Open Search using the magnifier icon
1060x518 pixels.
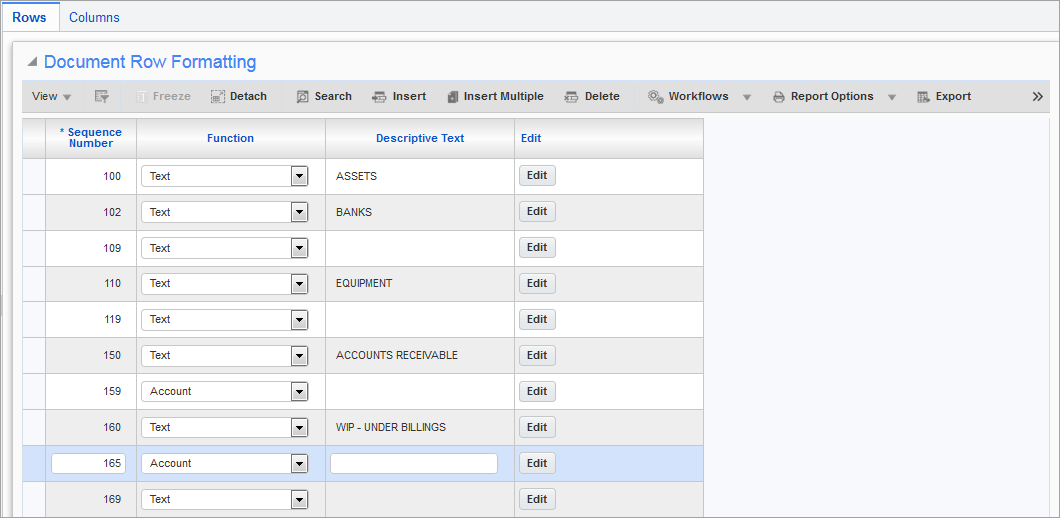point(302,97)
